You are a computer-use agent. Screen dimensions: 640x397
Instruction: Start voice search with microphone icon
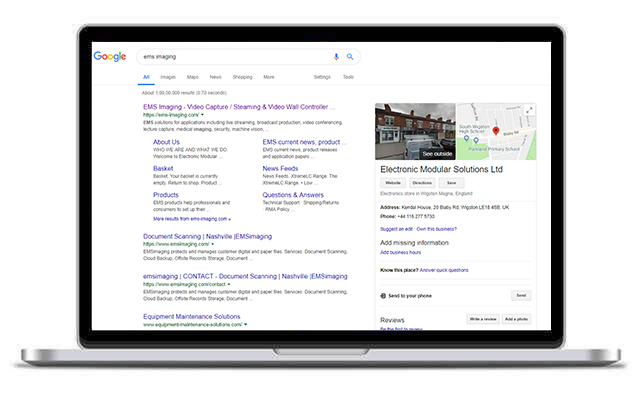pos(336,57)
